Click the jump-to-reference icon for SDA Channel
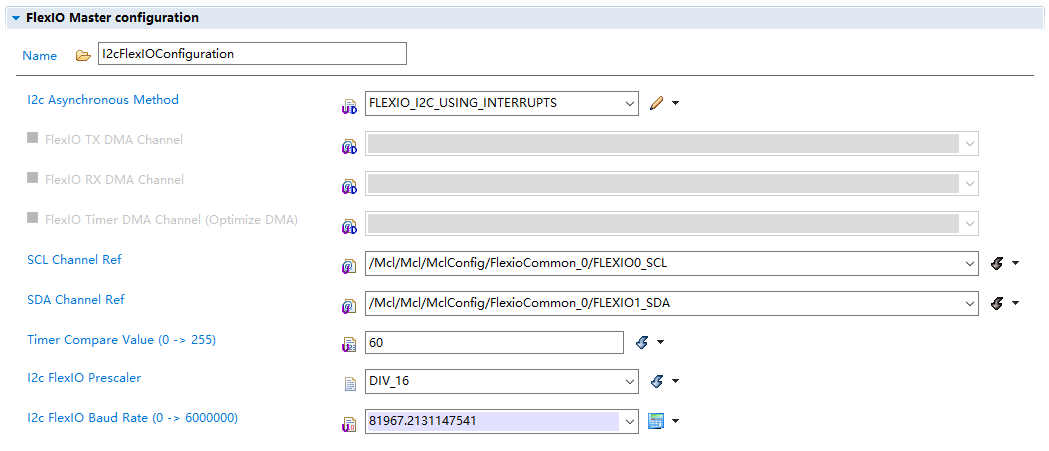 coord(997,303)
